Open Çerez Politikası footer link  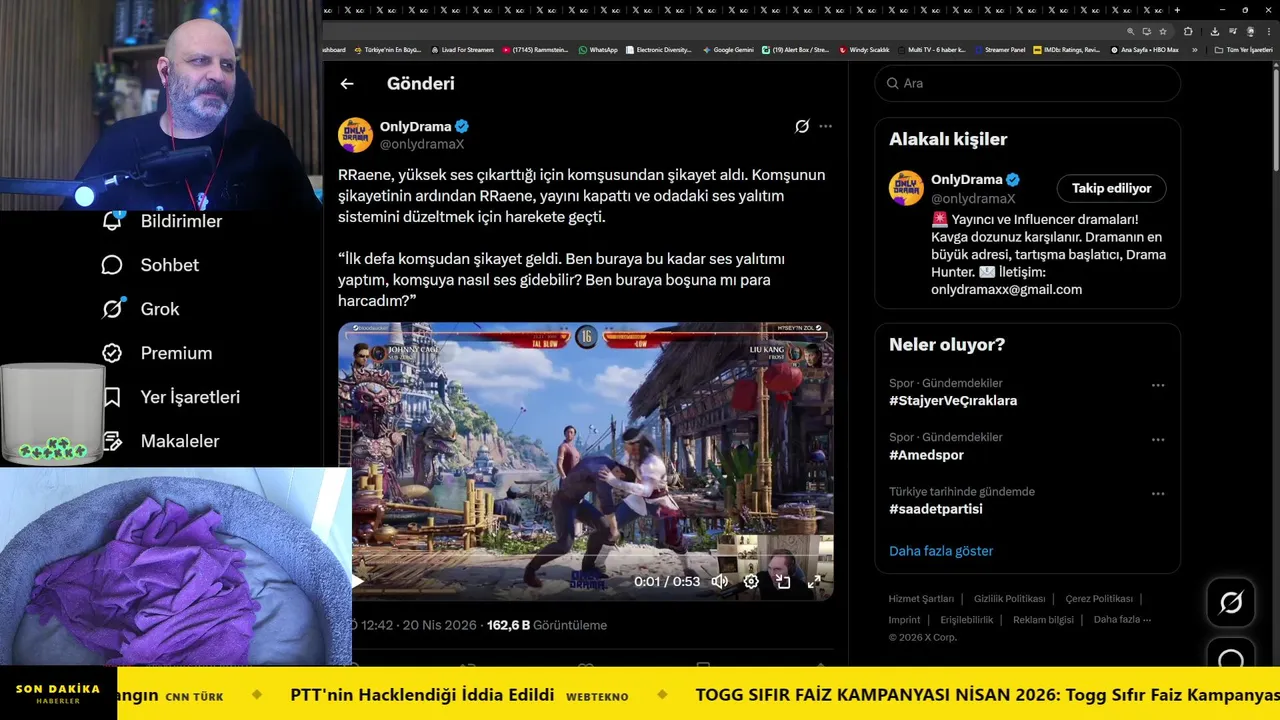(x=1099, y=599)
